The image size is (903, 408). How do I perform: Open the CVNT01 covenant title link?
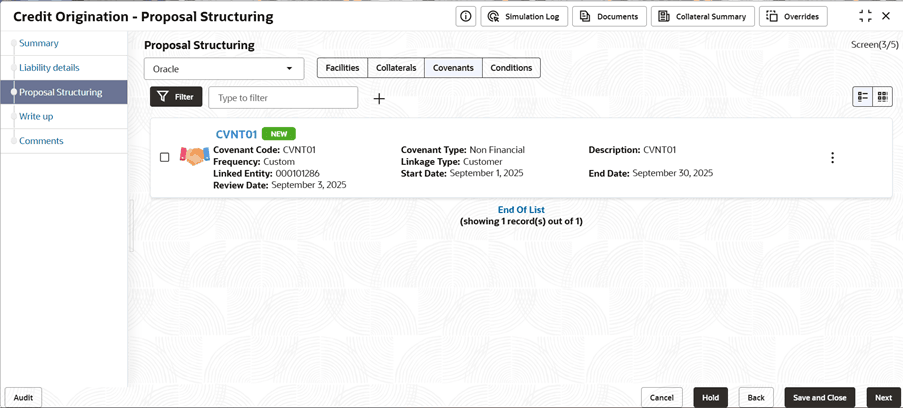coord(236,134)
